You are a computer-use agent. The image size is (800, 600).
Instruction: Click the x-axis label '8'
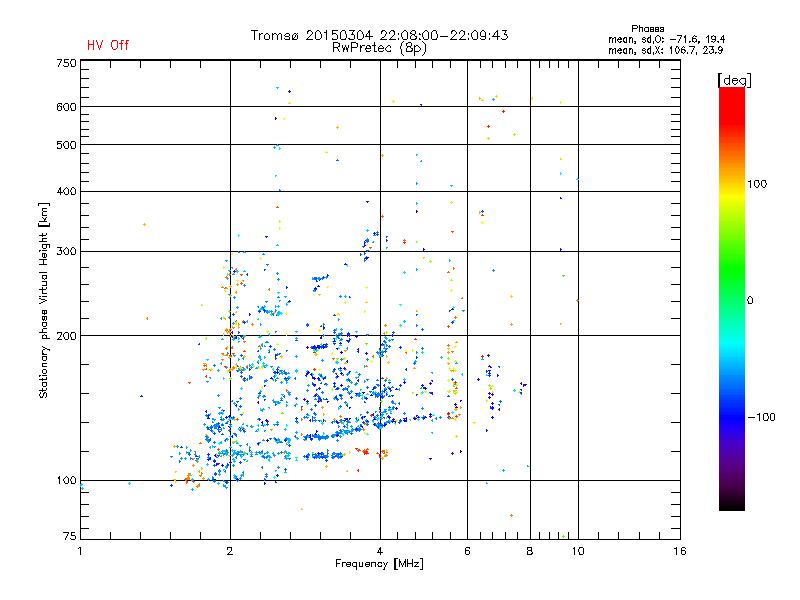tap(530, 551)
